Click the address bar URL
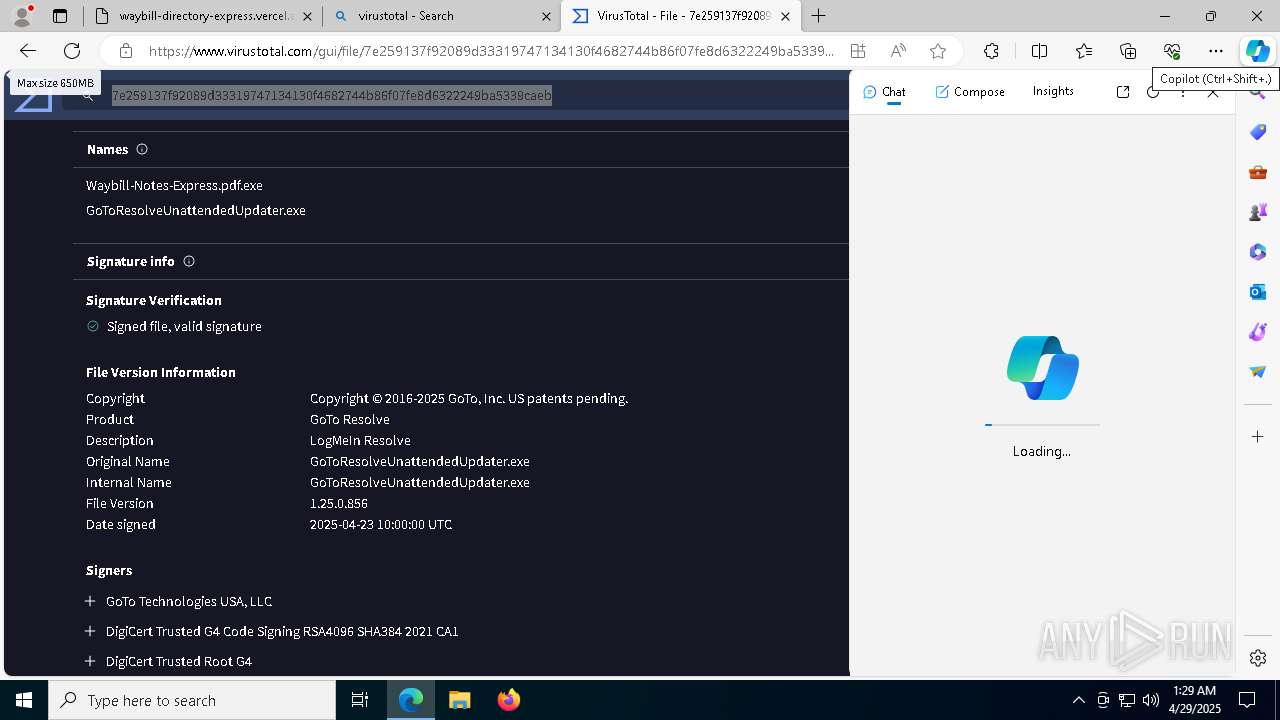1280x720 pixels. point(491,51)
